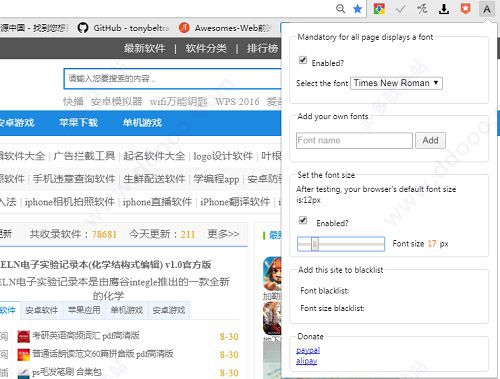
Task: Open the Times New Roman font dropdown
Action: point(396,83)
